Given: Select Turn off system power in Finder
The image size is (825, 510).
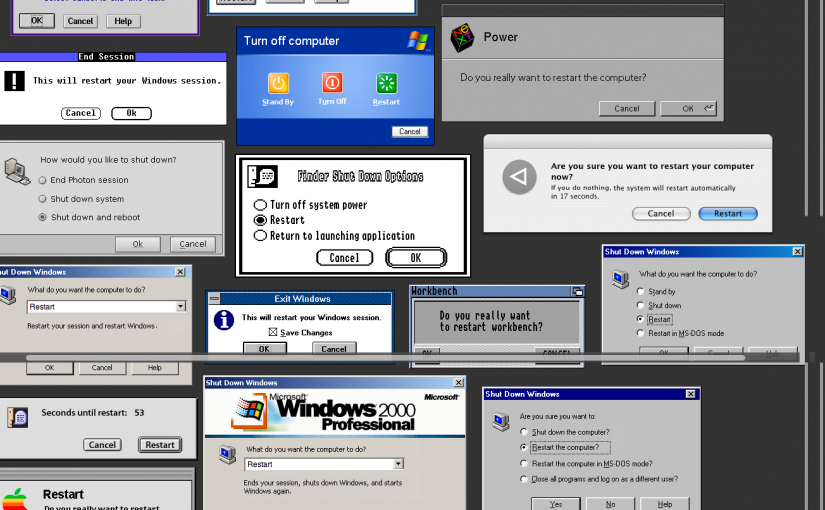Looking at the screenshot, I should tap(260, 205).
